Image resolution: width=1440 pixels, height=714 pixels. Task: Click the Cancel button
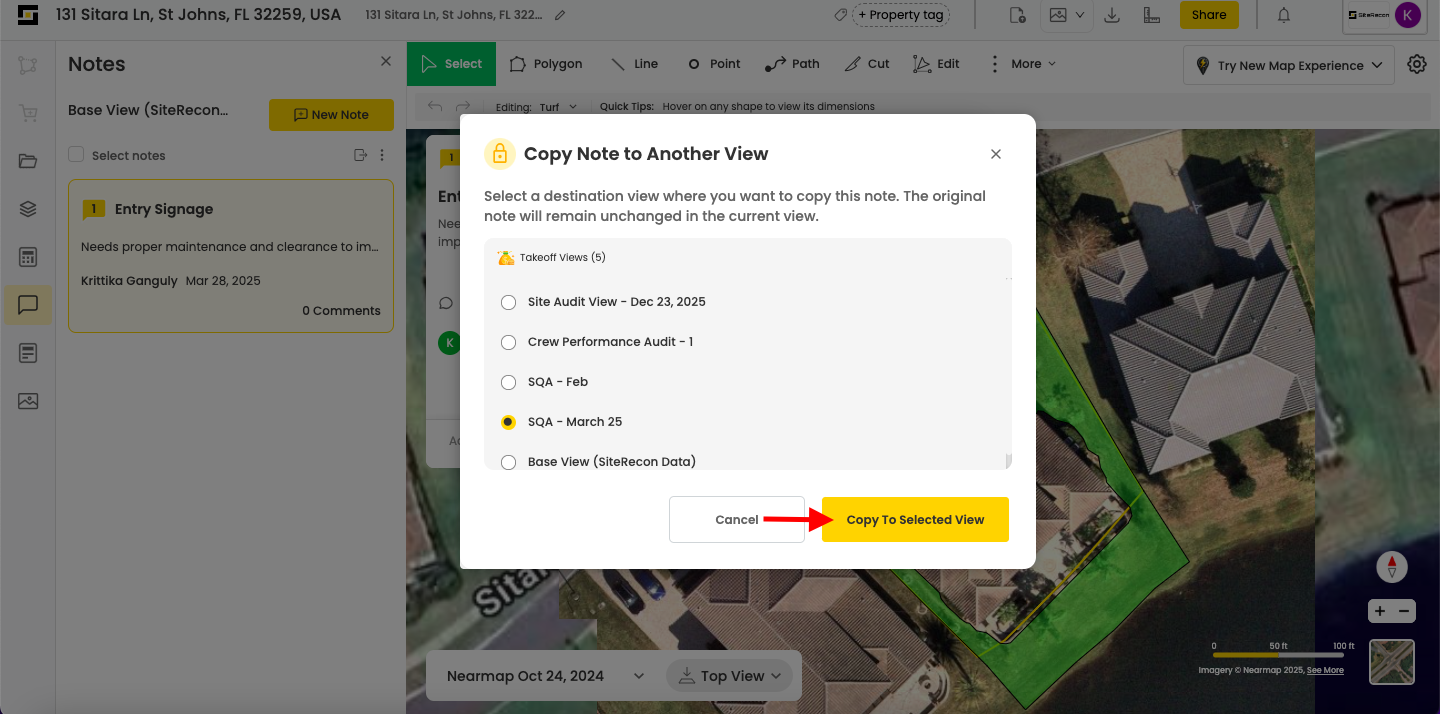(x=737, y=520)
